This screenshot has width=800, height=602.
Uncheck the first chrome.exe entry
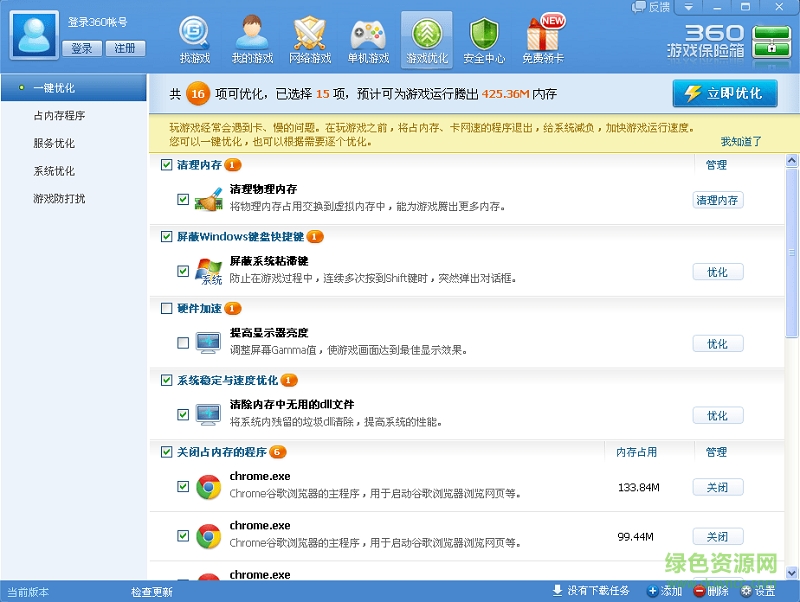pyautogui.click(x=183, y=485)
